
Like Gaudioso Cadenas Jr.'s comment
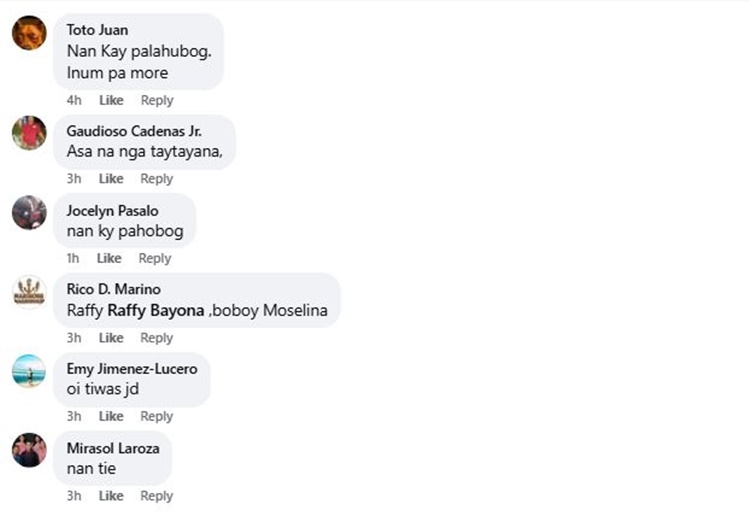(x=111, y=179)
